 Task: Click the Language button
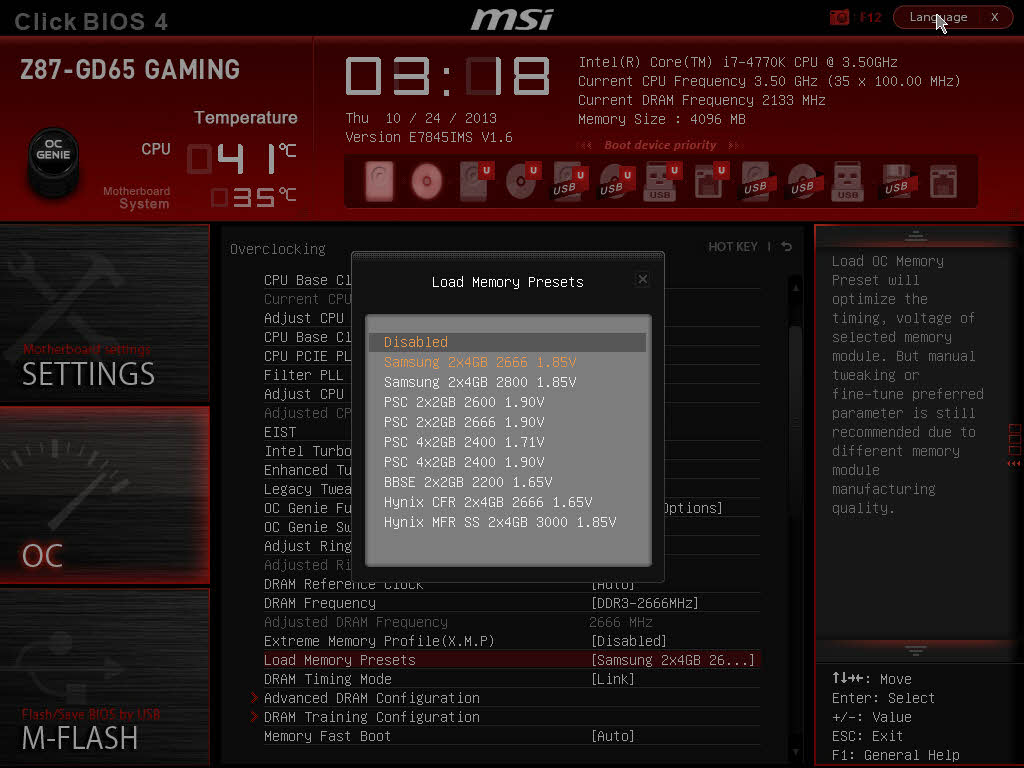click(x=939, y=17)
